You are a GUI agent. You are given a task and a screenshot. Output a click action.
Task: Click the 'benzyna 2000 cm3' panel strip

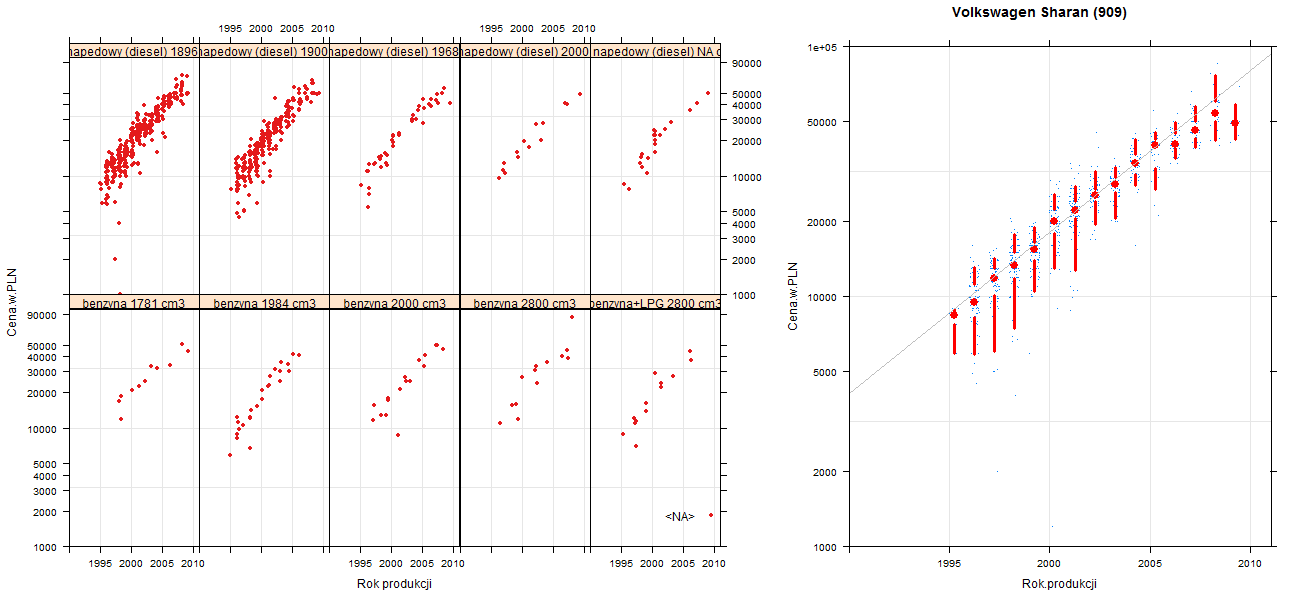click(394, 303)
